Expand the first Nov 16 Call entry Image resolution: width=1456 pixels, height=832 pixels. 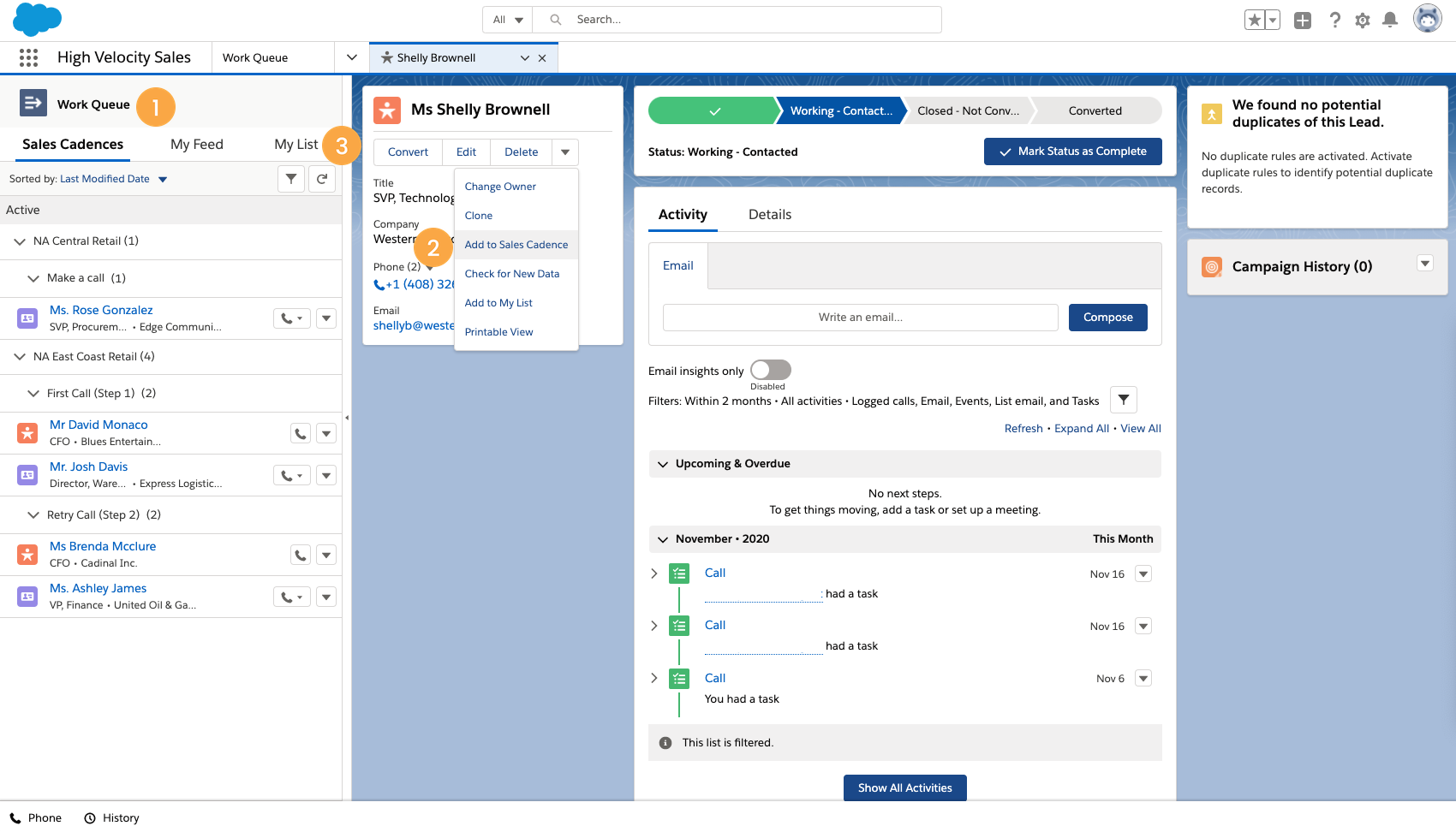(654, 573)
